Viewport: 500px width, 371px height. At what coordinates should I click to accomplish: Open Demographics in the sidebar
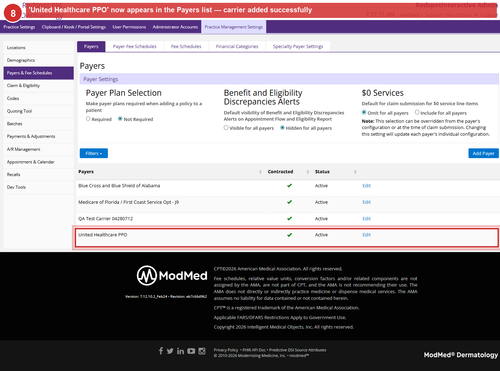click(39, 60)
